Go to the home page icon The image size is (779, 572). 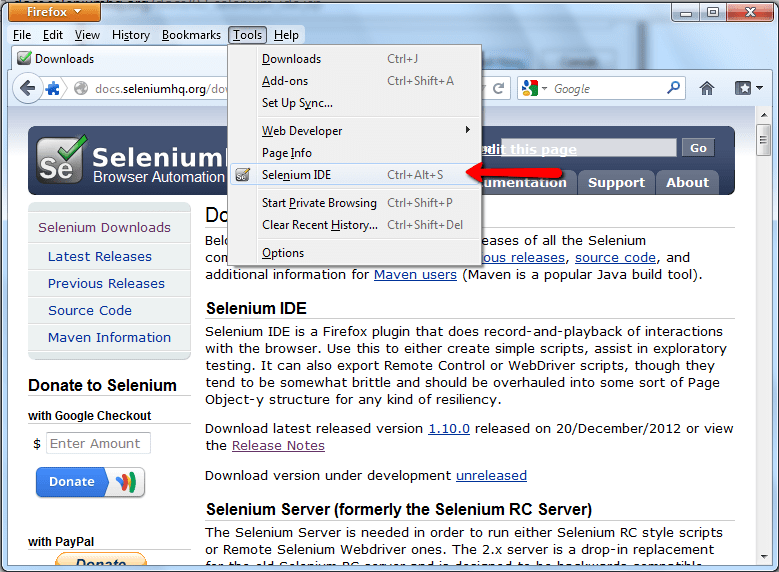(x=706, y=88)
